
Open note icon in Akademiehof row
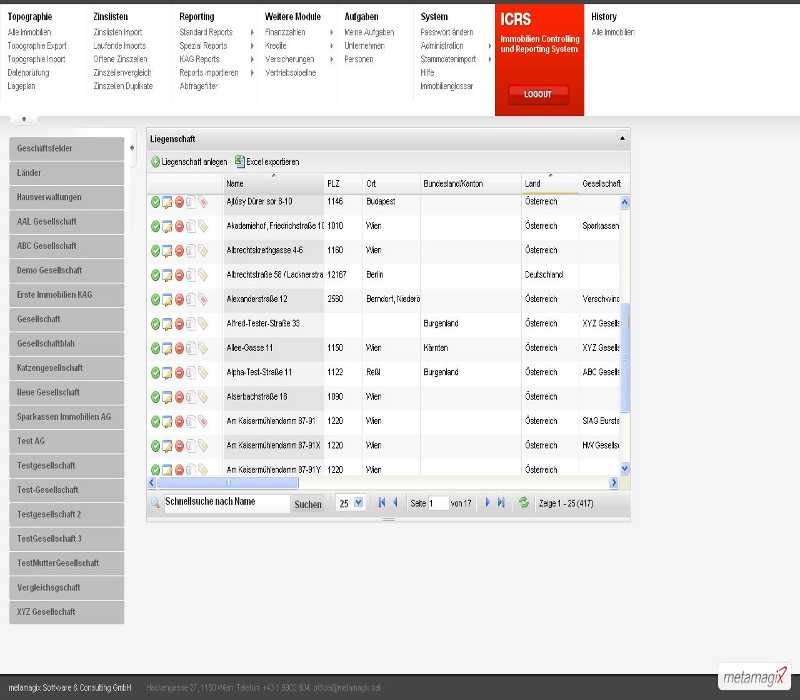(167, 227)
